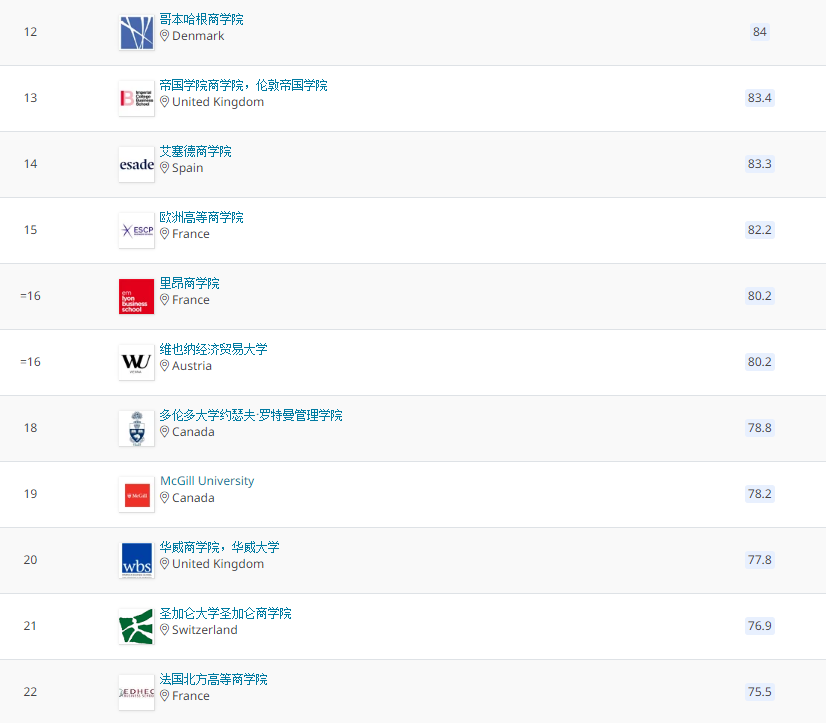Open the 里昂商学院 link
This screenshot has width=826, height=723.
click(190, 284)
